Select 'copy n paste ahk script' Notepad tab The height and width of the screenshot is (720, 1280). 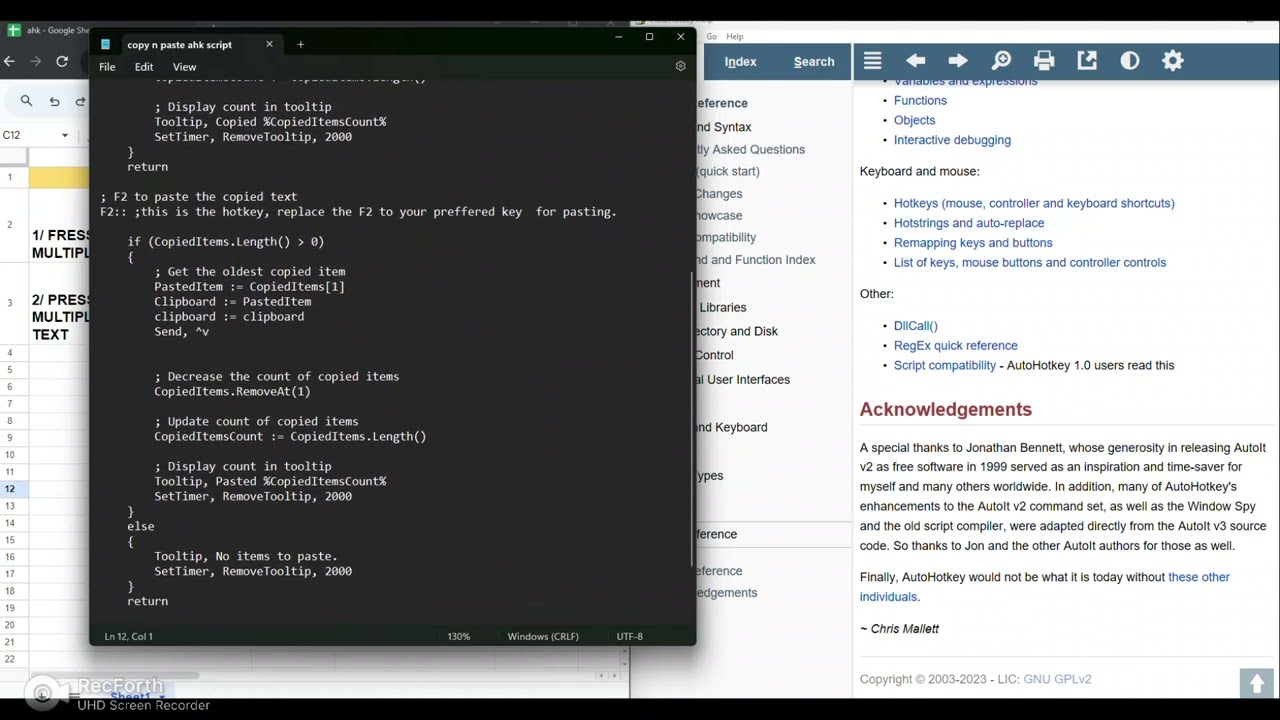tap(179, 45)
